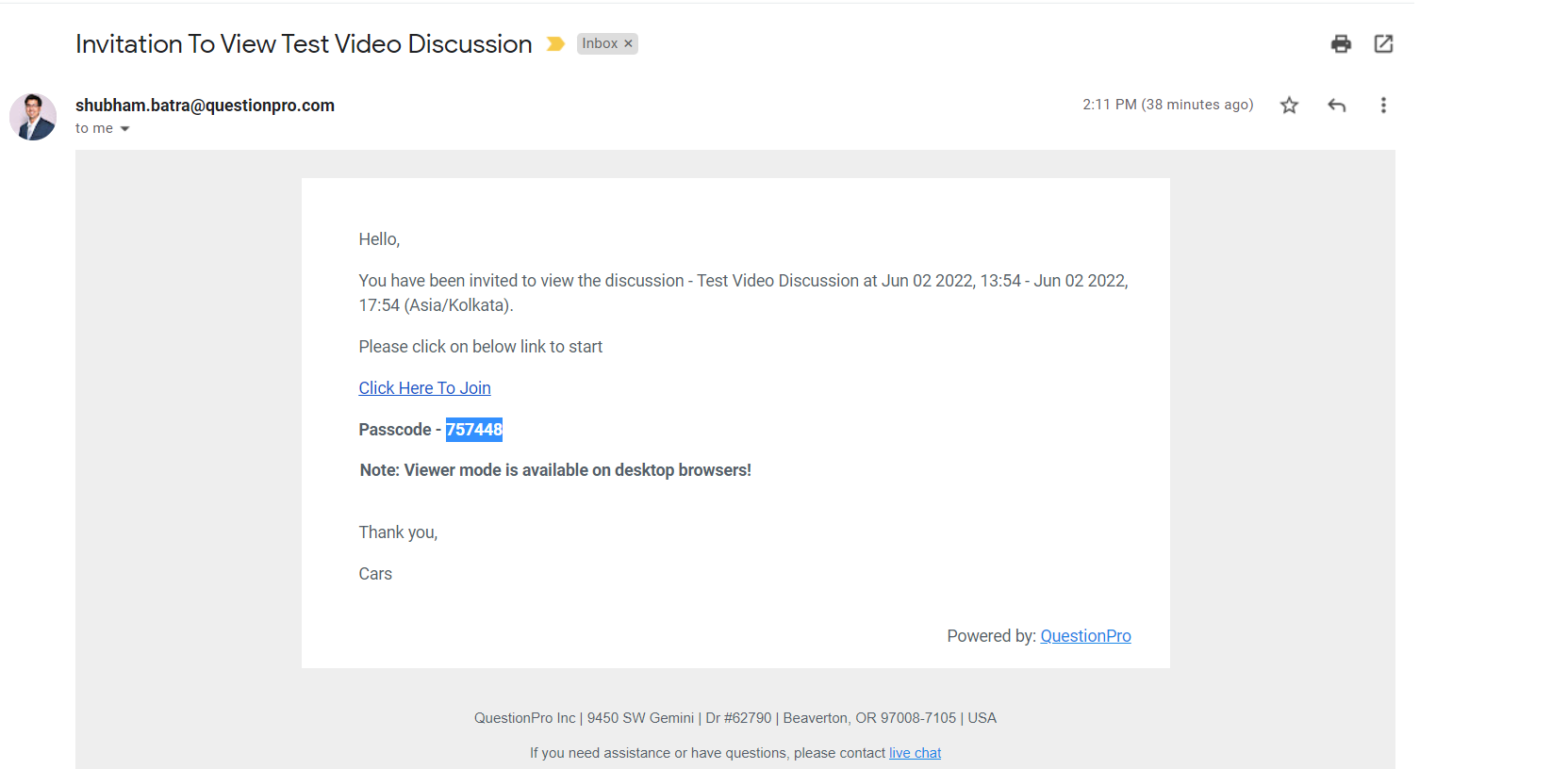Viewport: 1568px width, 769px height.
Task: Remove the Inbox label with its X
Action: click(x=628, y=44)
